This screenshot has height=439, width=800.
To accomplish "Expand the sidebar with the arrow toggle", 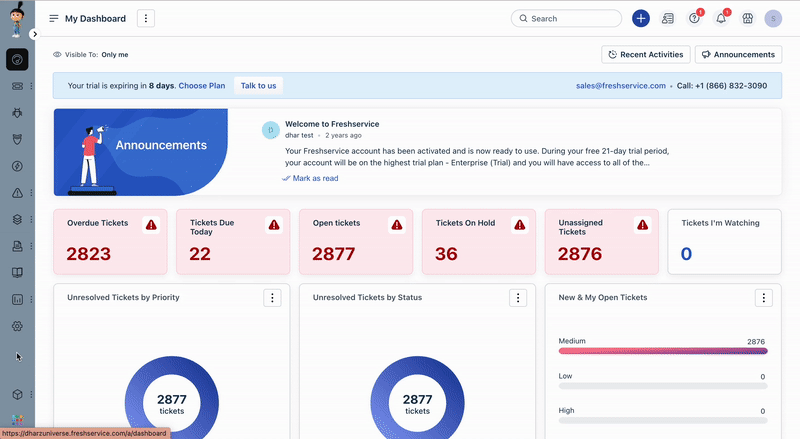I will pyautogui.click(x=34, y=34).
